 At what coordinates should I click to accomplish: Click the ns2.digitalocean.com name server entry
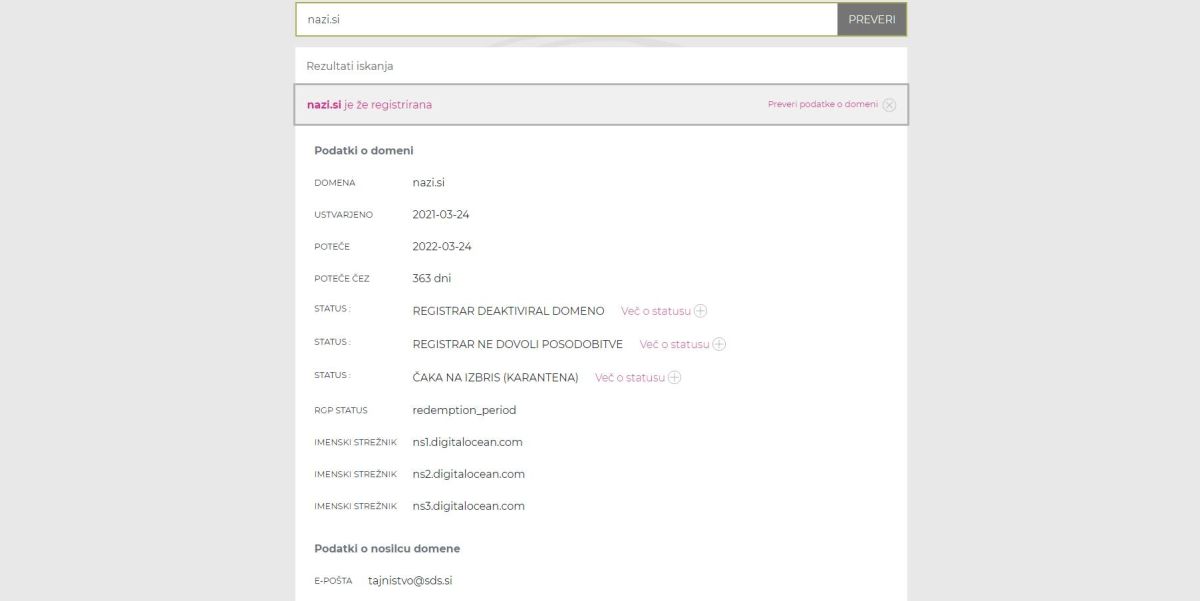point(468,474)
